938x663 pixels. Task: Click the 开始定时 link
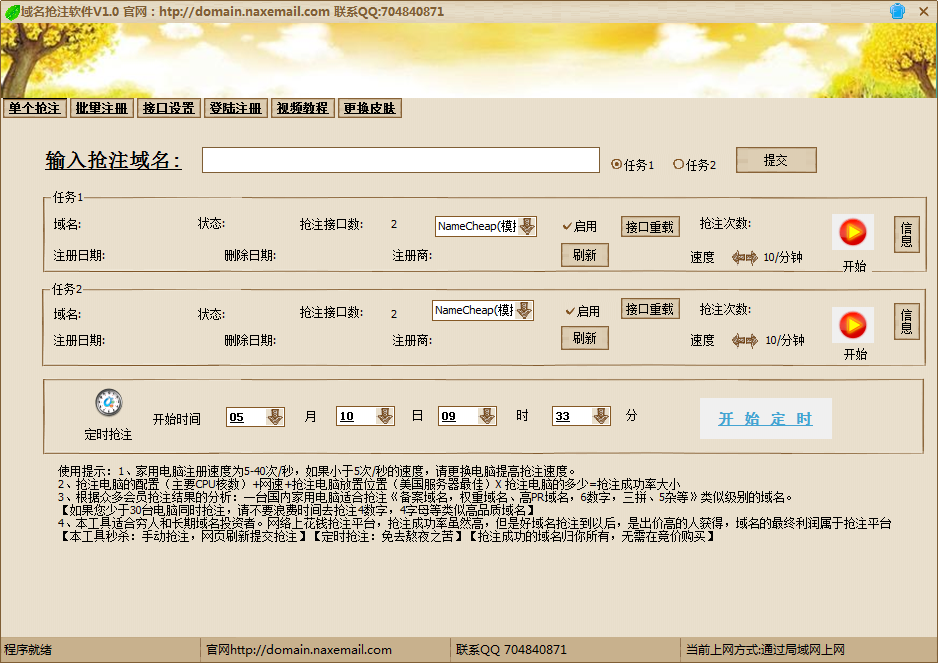(x=765, y=419)
